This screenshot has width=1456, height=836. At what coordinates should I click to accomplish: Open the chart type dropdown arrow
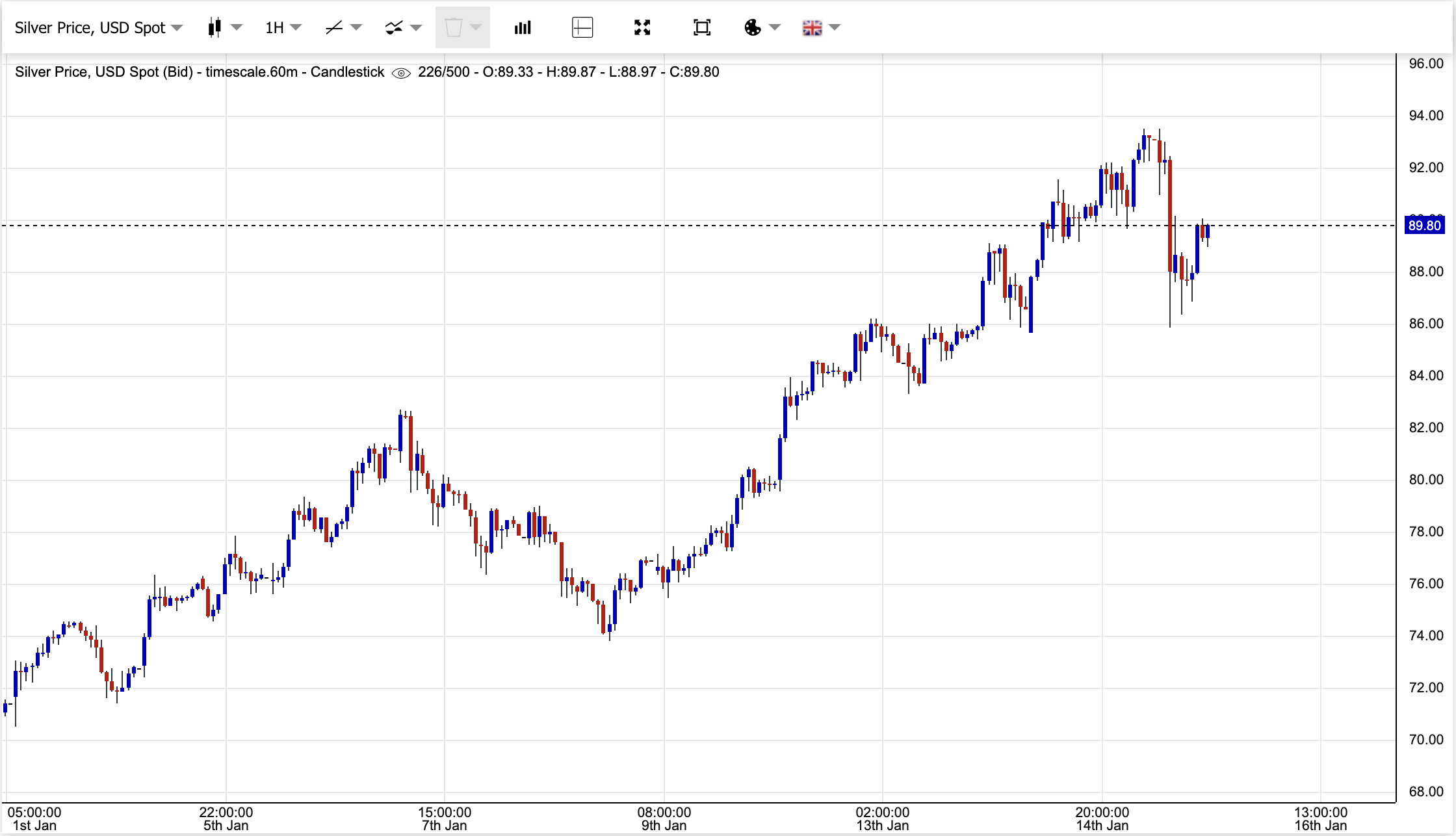pos(238,27)
